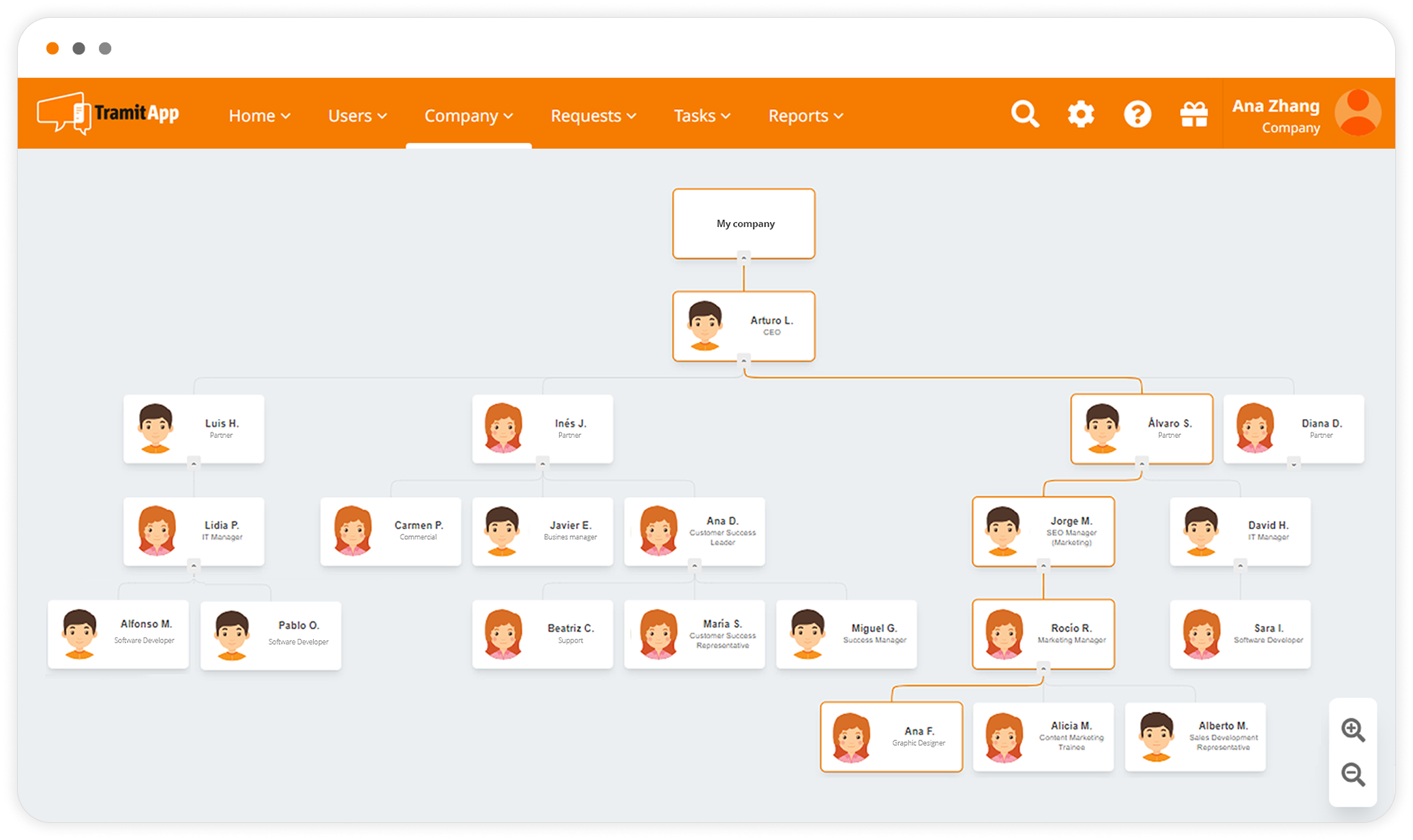Open the Company dropdown menu

tap(468, 116)
